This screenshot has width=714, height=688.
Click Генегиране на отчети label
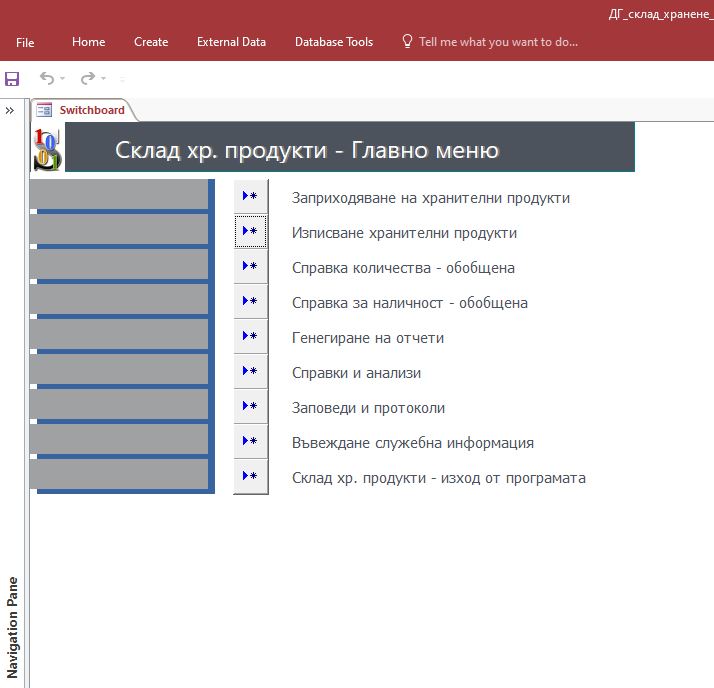coord(368,338)
